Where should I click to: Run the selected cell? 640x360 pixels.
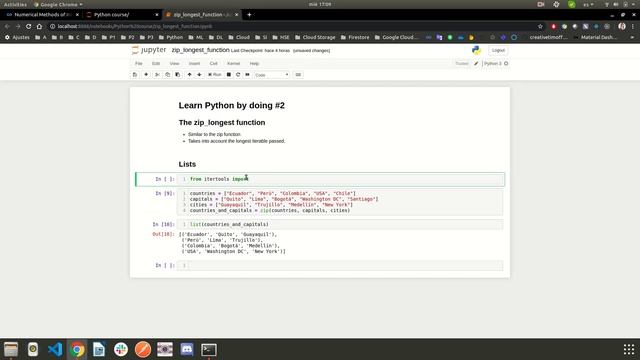(x=214, y=75)
